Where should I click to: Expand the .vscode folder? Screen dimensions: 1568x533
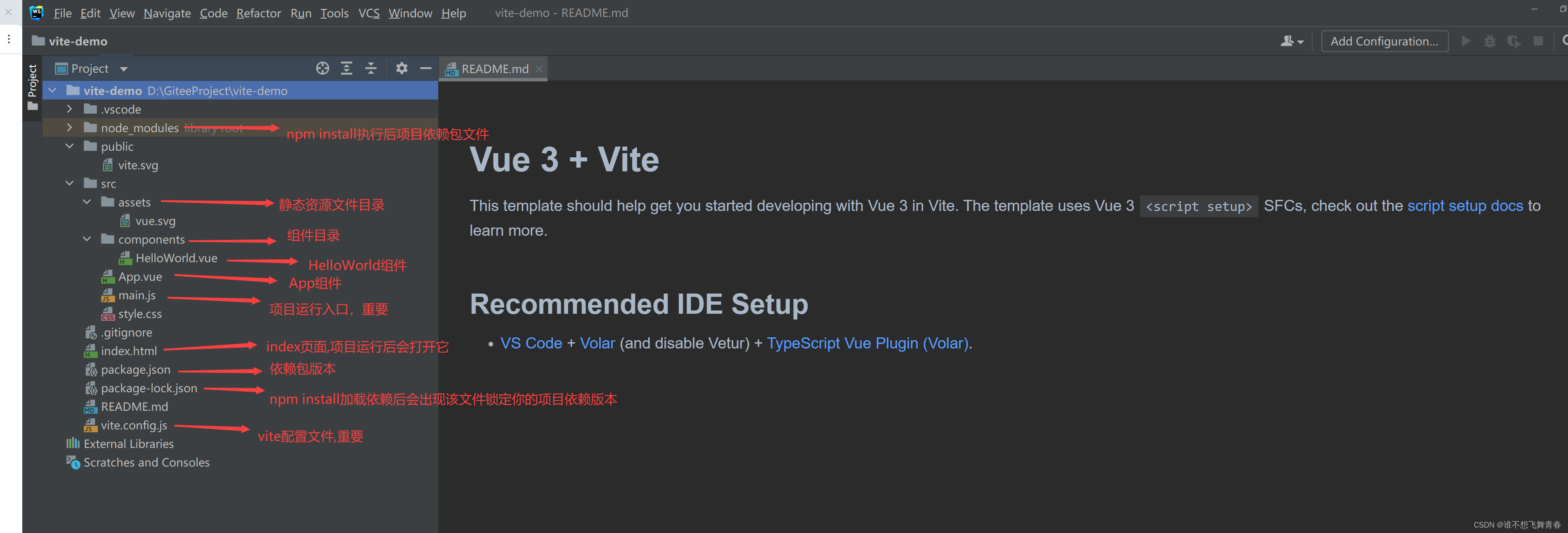pos(69,109)
